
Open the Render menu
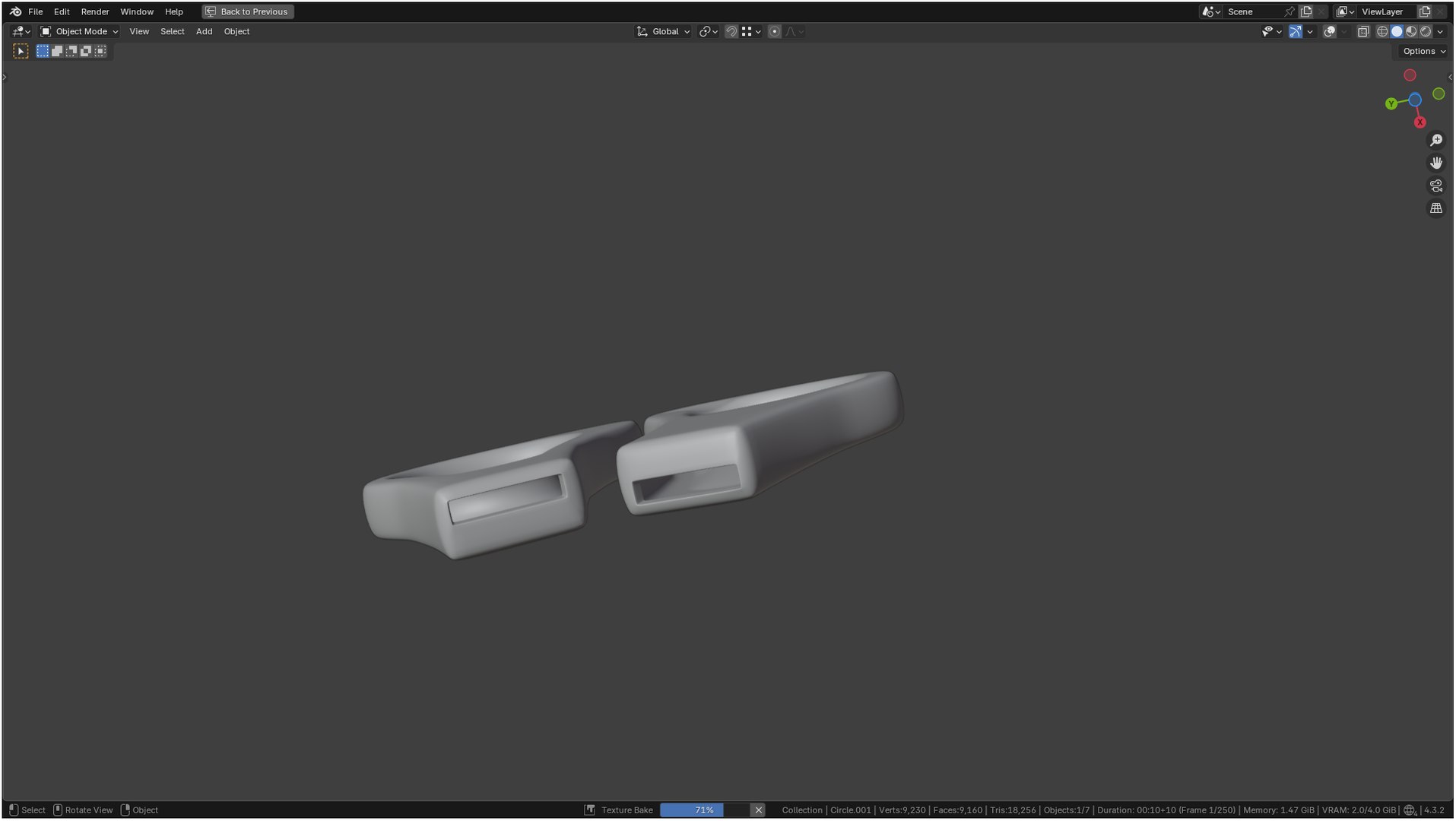point(95,11)
